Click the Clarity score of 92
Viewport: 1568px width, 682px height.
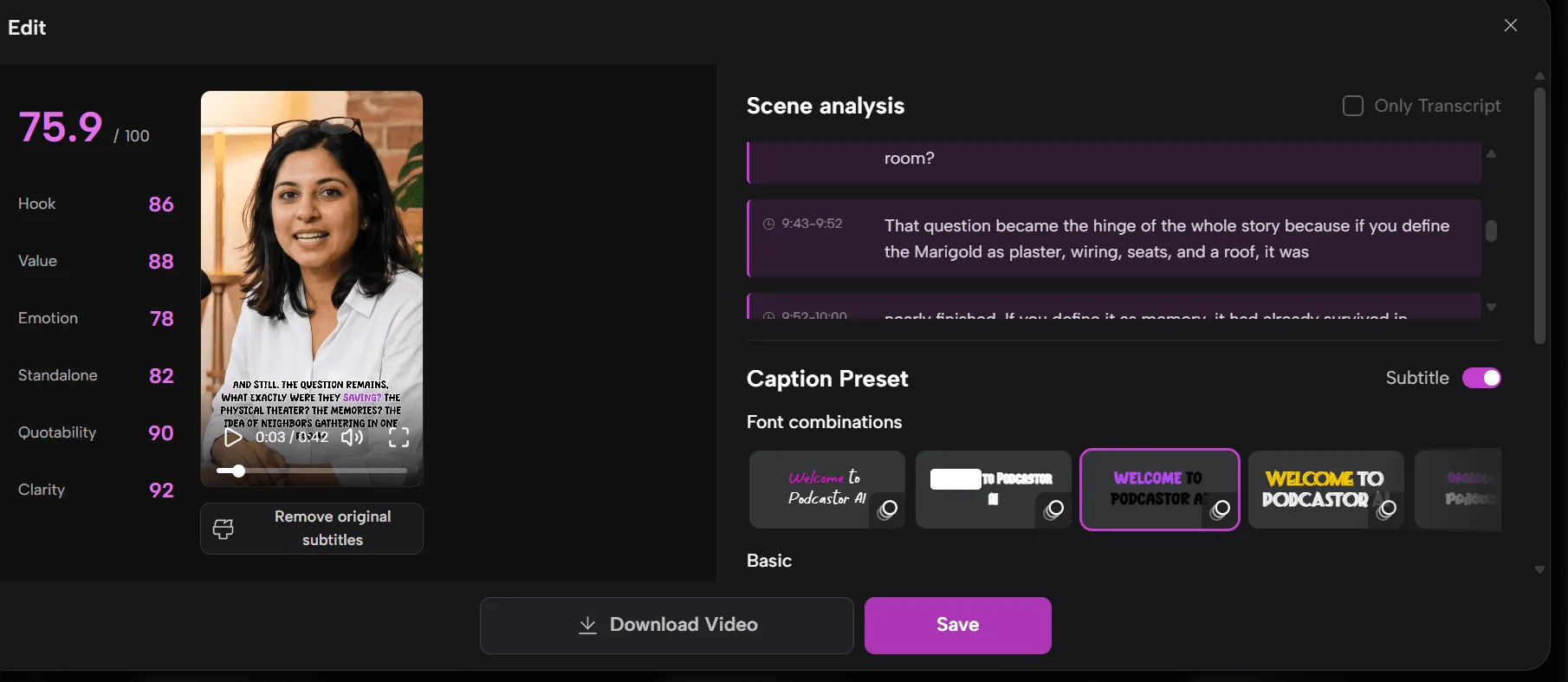(161, 490)
